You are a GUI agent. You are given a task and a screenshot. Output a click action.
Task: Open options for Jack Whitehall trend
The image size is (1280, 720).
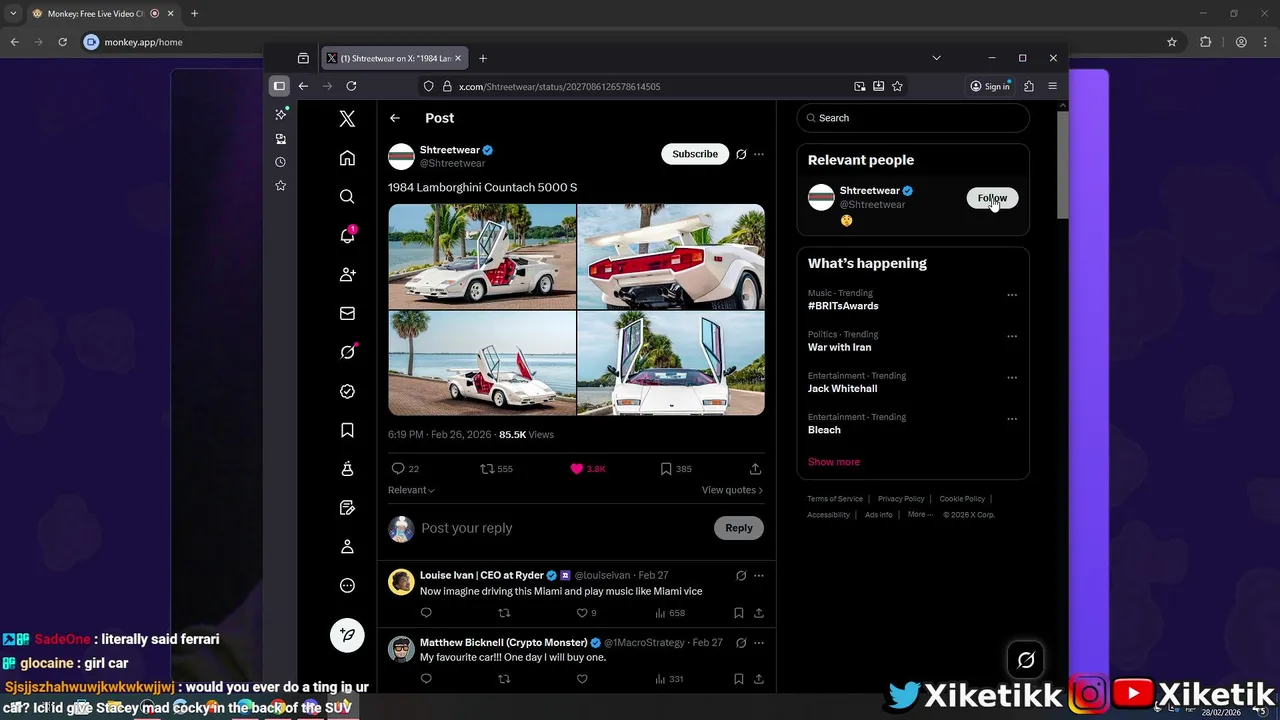(1012, 378)
